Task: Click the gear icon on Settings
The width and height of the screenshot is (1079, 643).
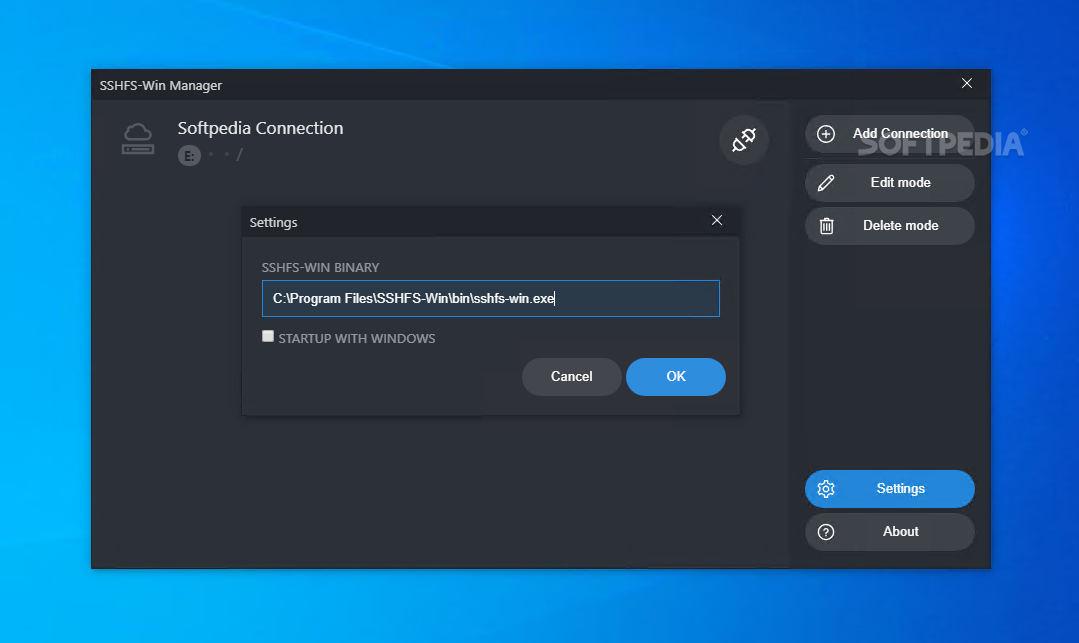Action: click(826, 489)
